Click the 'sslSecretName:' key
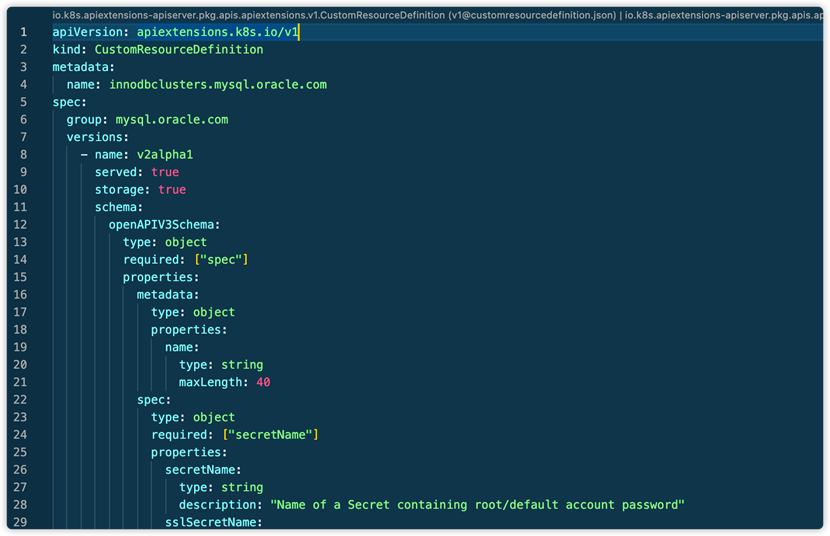 click(214, 522)
